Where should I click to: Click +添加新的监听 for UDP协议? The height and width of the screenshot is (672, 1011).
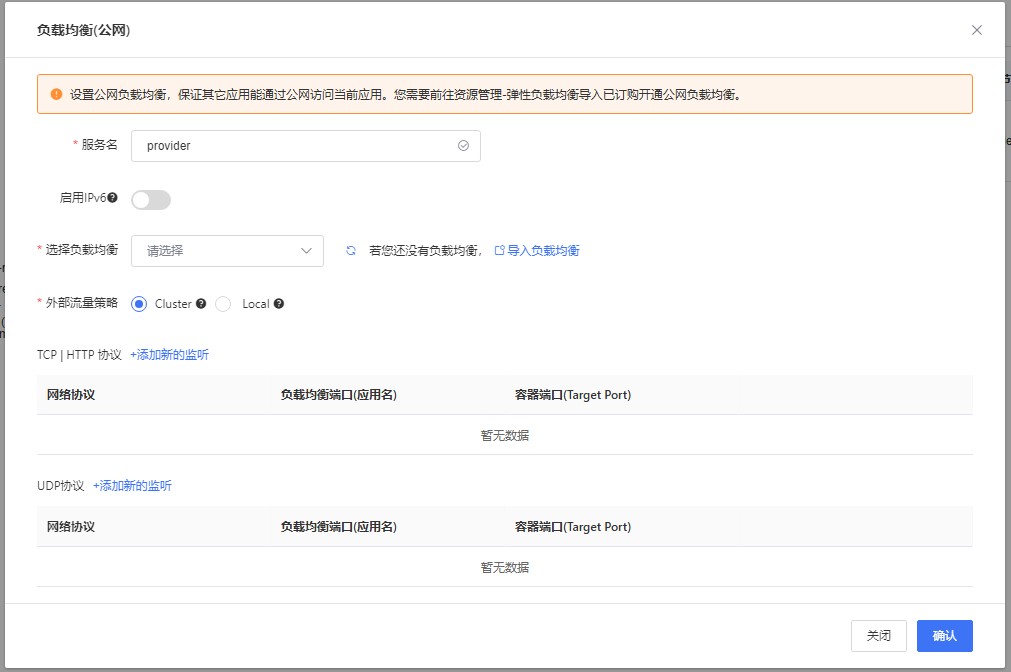(132, 486)
